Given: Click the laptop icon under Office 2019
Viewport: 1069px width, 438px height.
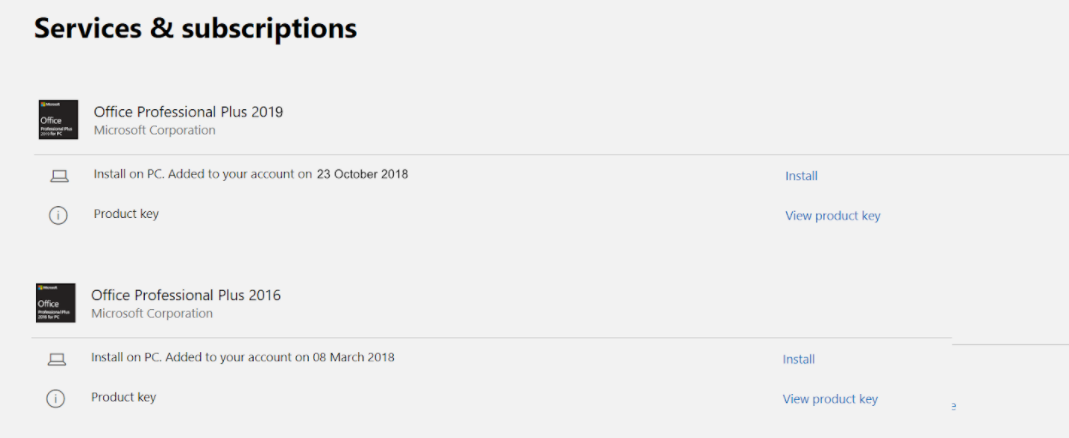Looking at the screenshot, I should [x=59, y=176].
